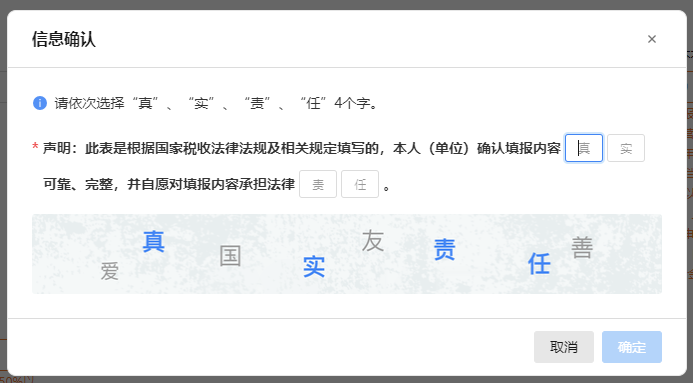Click the 确定 button
The image size is (693, 383).
click(632, 347)
